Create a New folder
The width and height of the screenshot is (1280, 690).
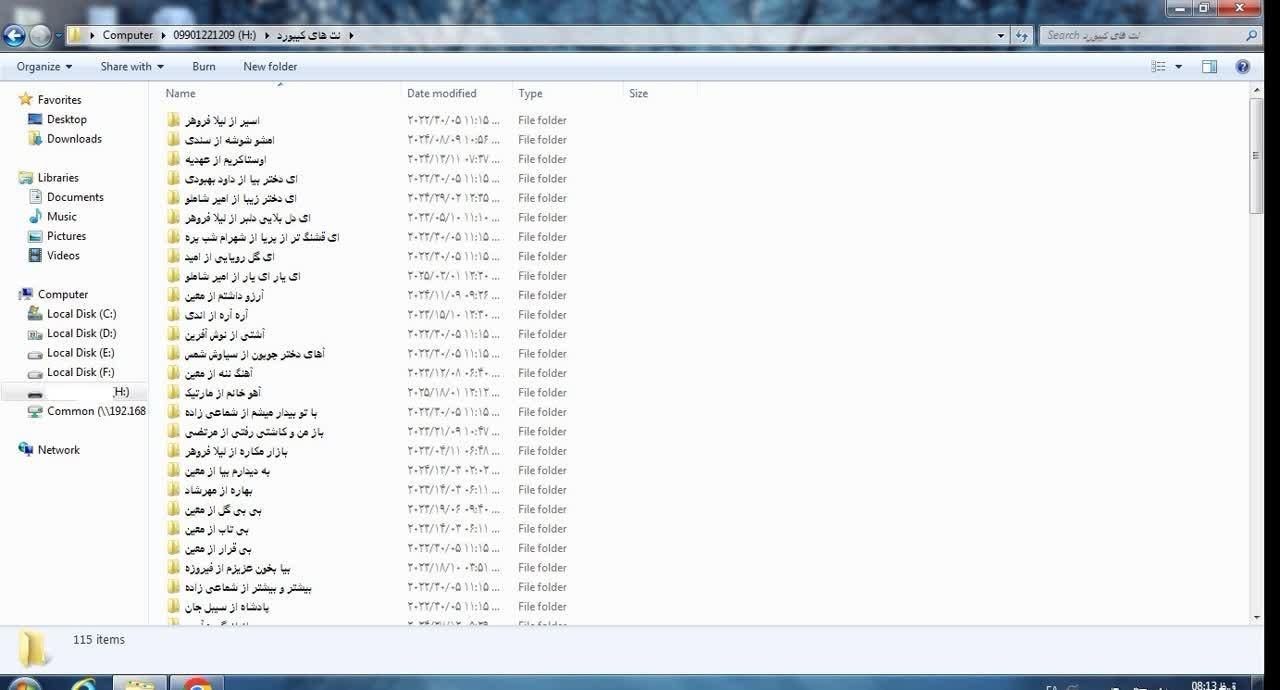tap(270, 67)
